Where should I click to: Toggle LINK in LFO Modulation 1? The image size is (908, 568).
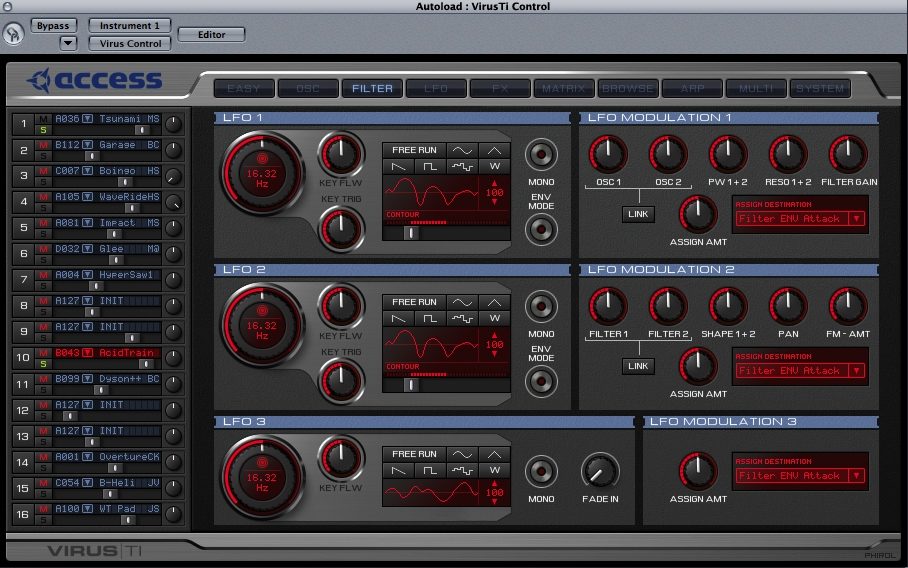tap(638, 214)
